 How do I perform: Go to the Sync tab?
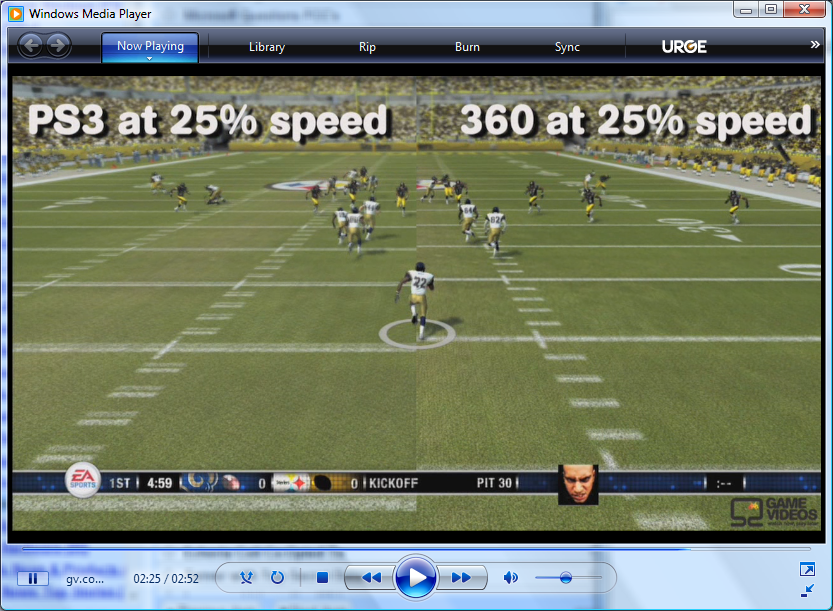click(x=567, y=47)
